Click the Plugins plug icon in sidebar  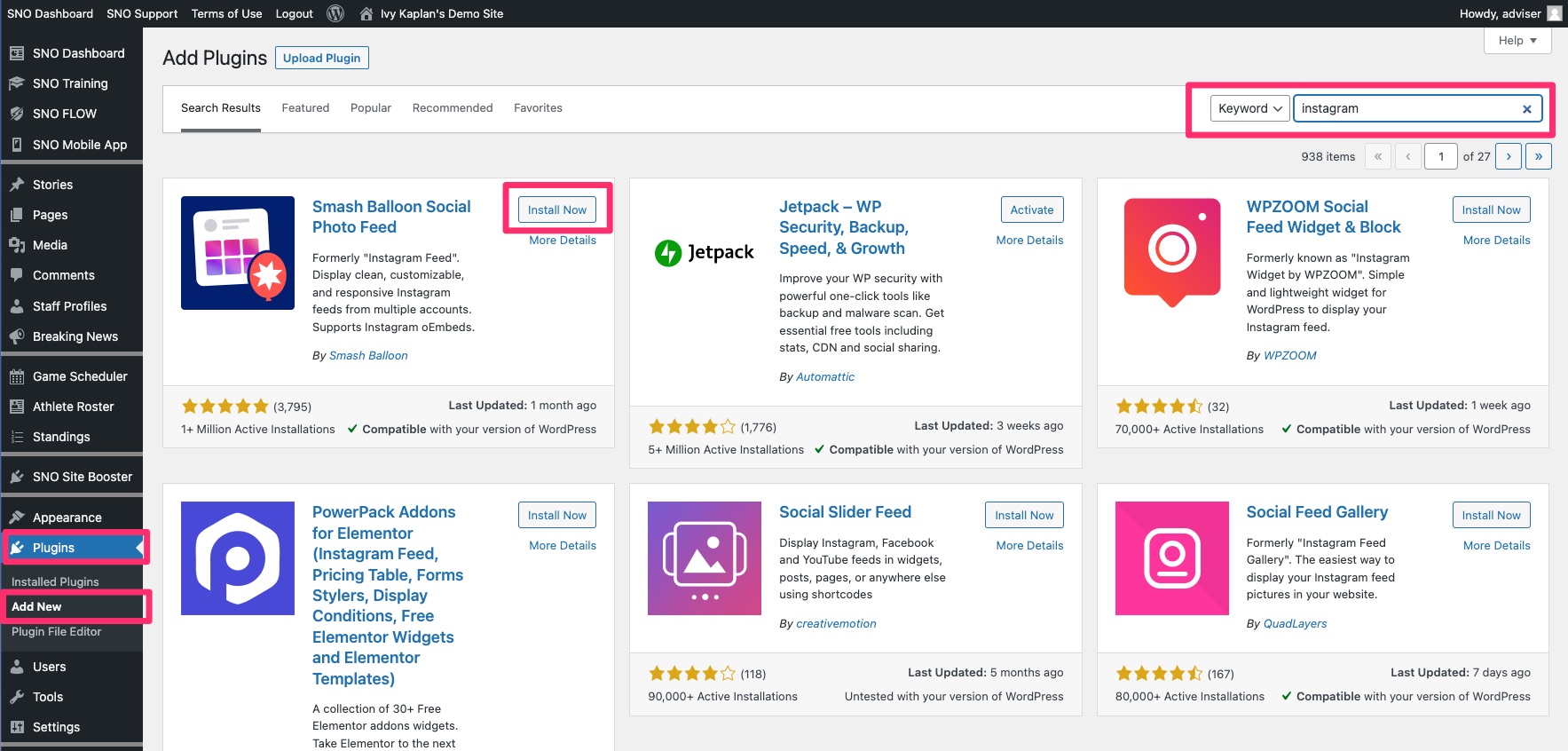[17, 548]
